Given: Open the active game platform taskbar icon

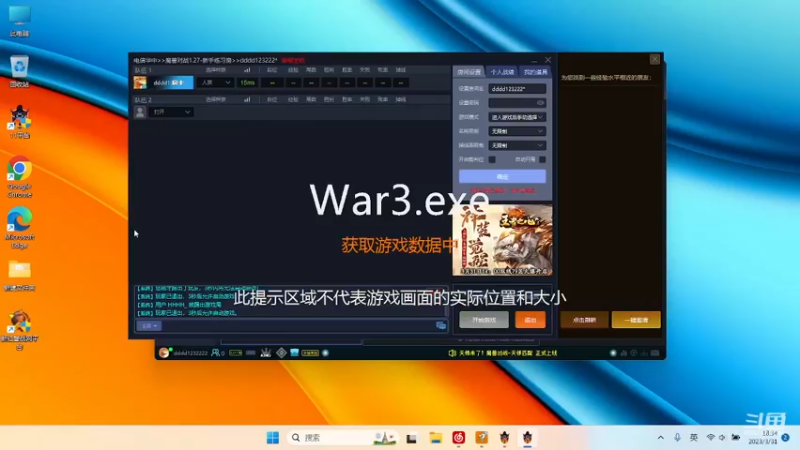Looking at the screenshot, I should (528, 438).
